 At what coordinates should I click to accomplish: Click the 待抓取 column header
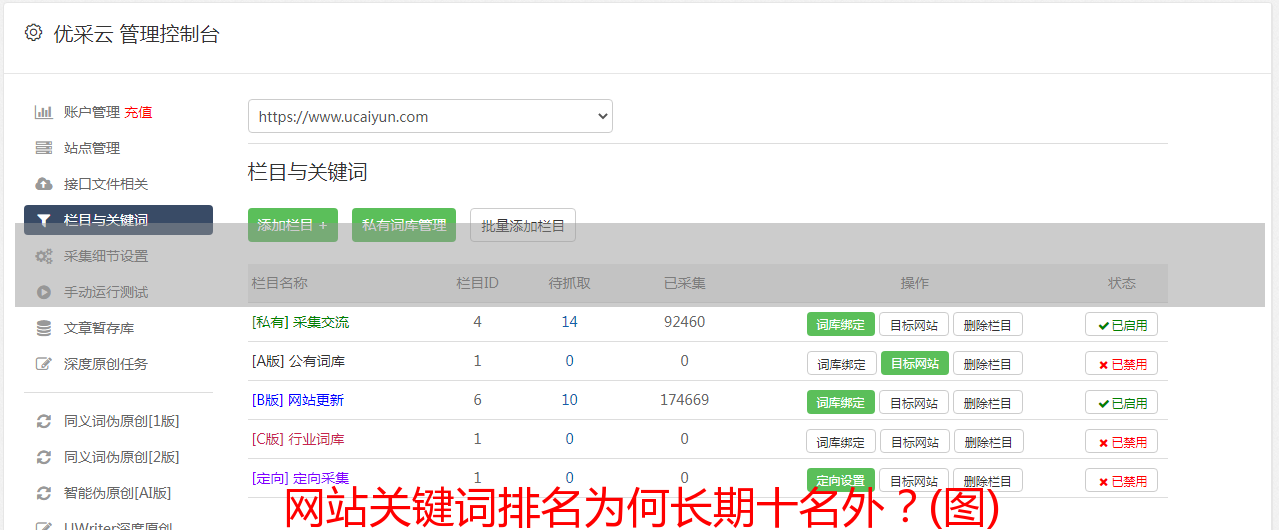570,283
